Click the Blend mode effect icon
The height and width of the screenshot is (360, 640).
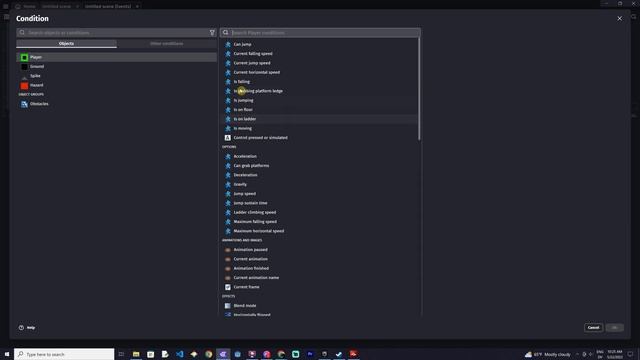[x=228, y=306]
